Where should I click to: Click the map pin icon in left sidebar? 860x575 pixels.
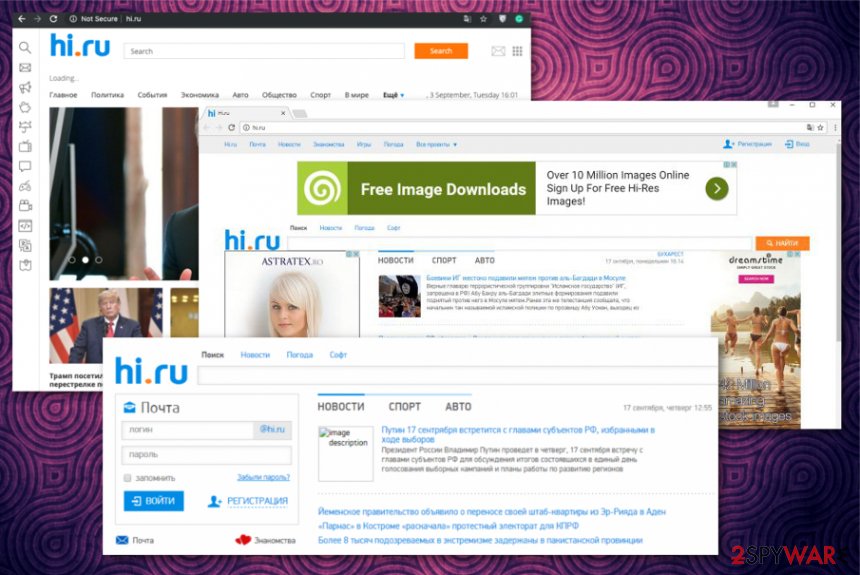pos(25,265)
